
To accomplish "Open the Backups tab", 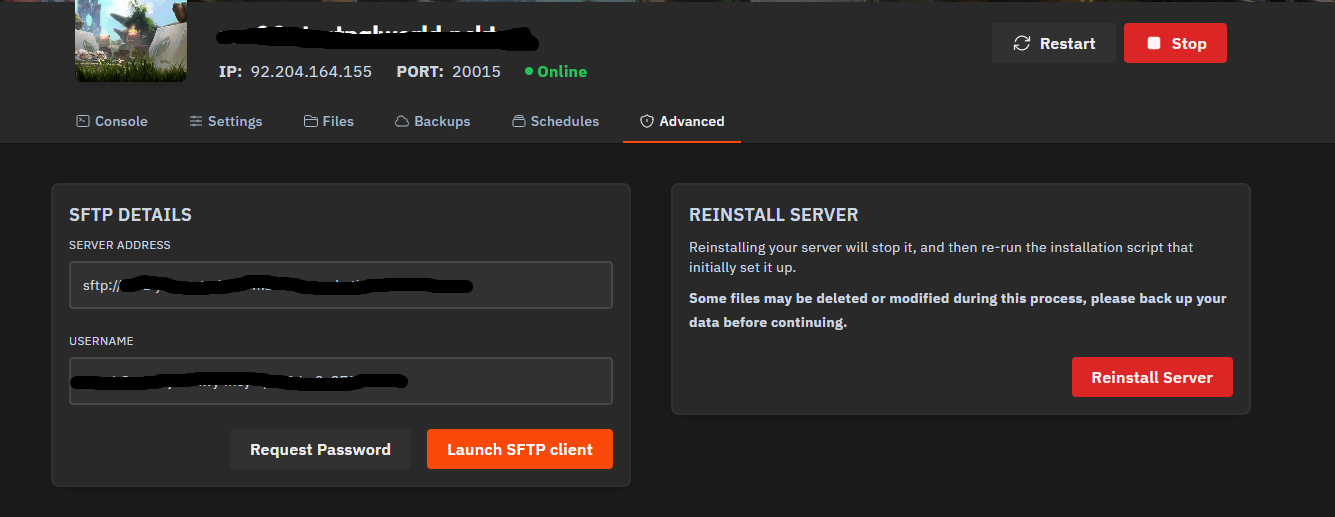I will (x=433, y=121).
